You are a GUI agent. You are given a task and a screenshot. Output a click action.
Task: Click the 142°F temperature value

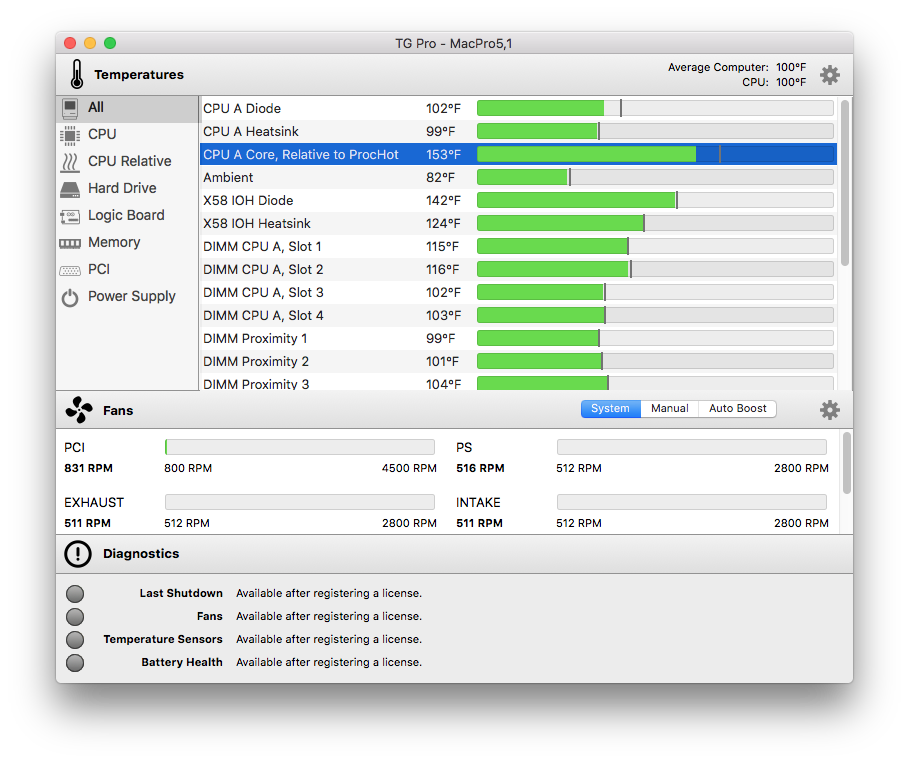coord(443,201)
